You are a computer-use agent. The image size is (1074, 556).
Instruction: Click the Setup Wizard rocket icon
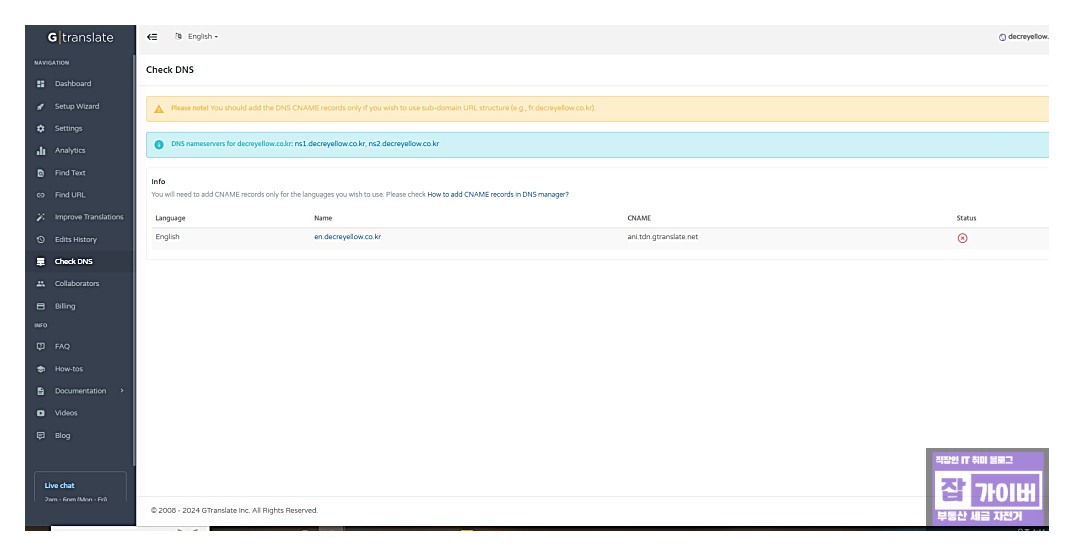tap(40, 106)
